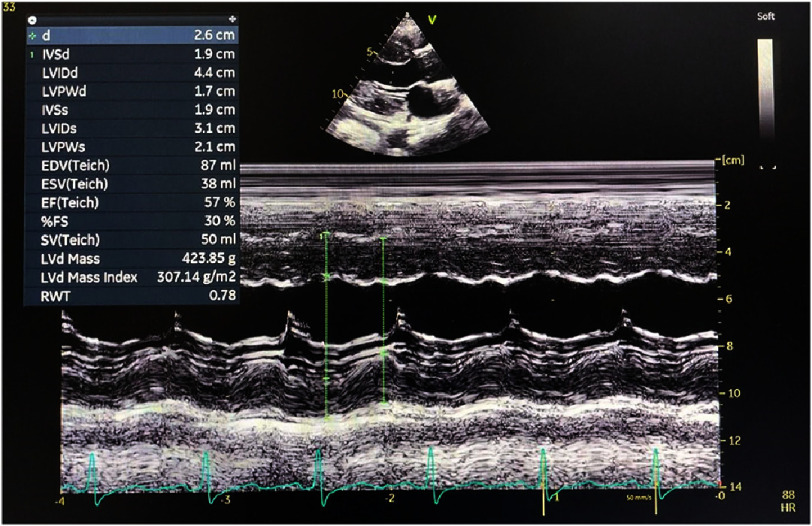Select the LVIDd 4.4 cm row
Image resolution: width=812 pixels, height=526 pixels.
point(133,72)
